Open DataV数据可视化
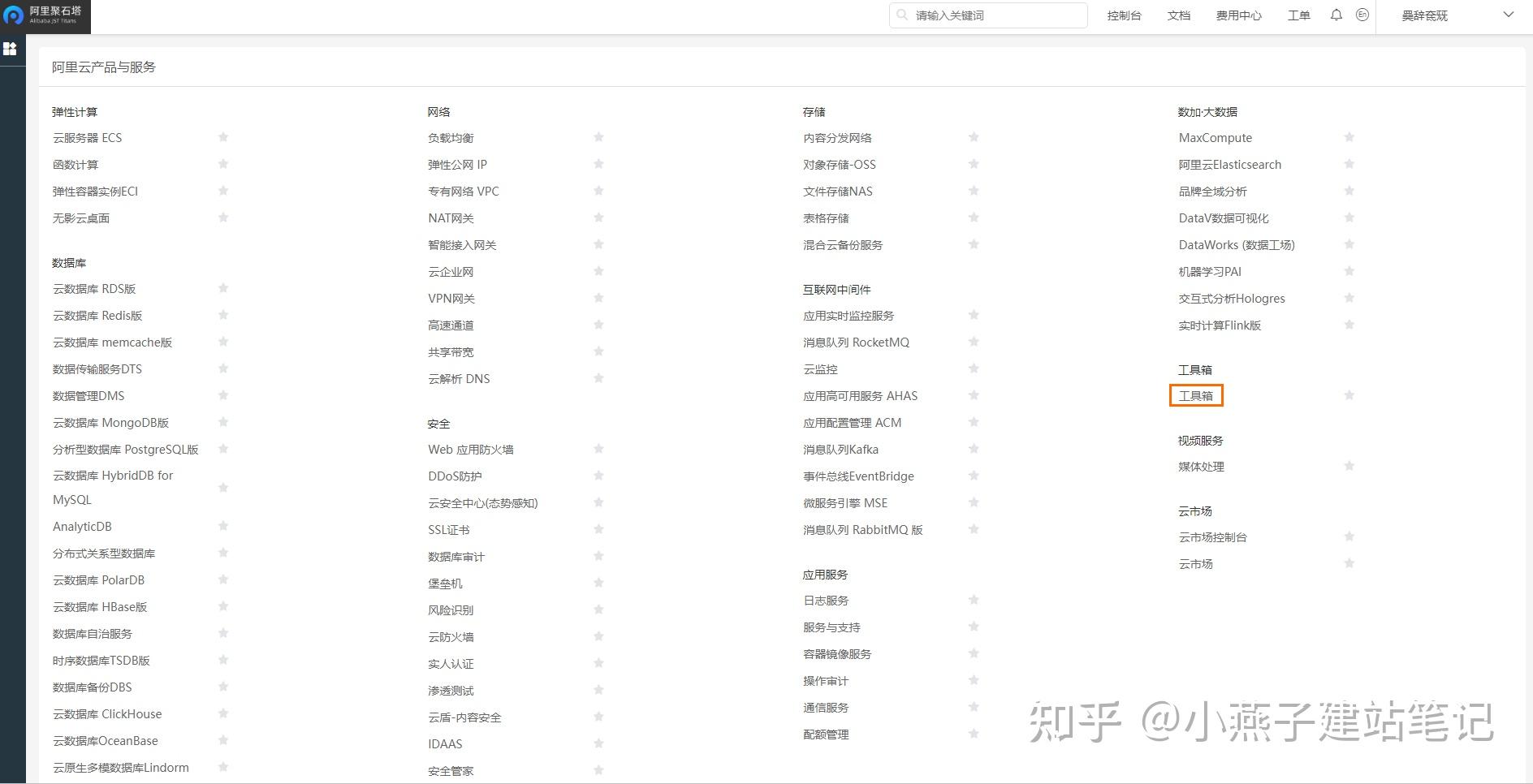1533x784 pixels. 1224,218
